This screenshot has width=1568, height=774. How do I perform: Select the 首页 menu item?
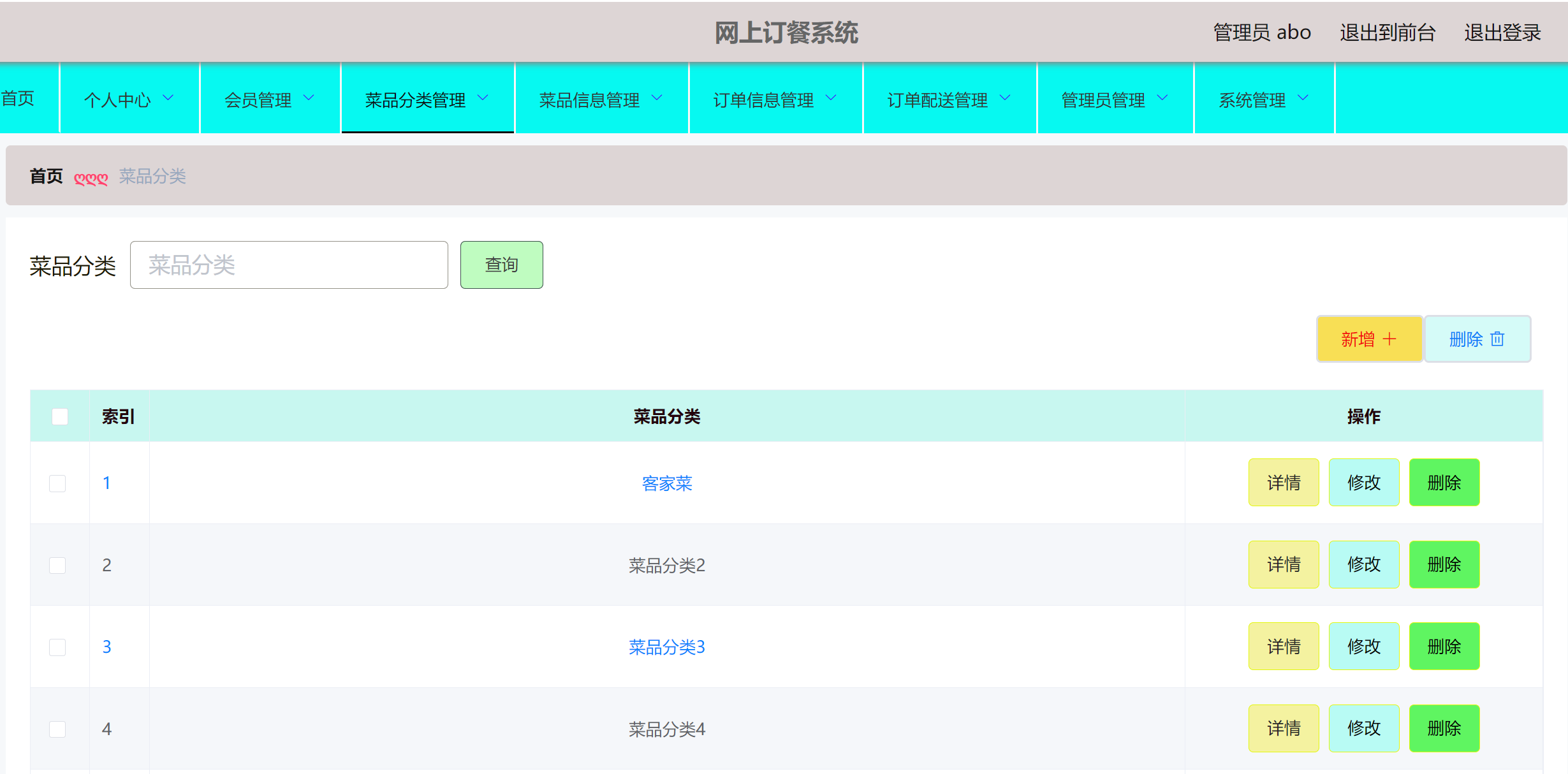pyautogui.click(x=19, y=99)
